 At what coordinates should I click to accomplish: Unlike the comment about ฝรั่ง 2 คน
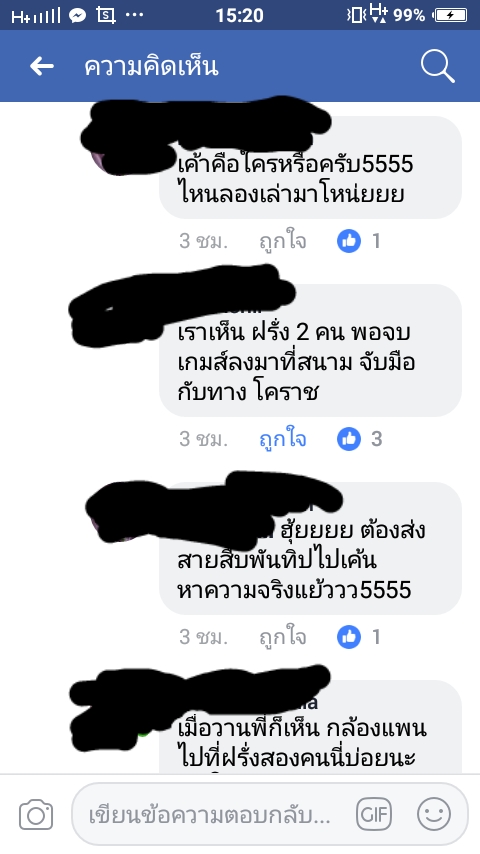282,438
